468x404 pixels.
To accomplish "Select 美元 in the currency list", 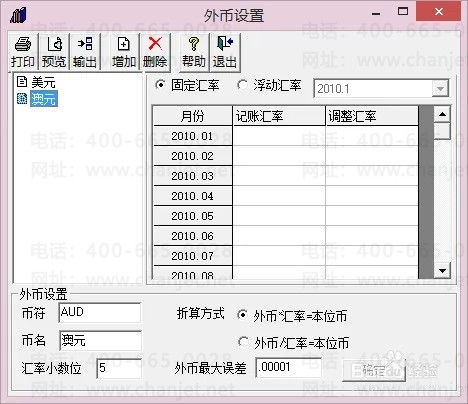I will pyautogui.click(x=43, y=82).
